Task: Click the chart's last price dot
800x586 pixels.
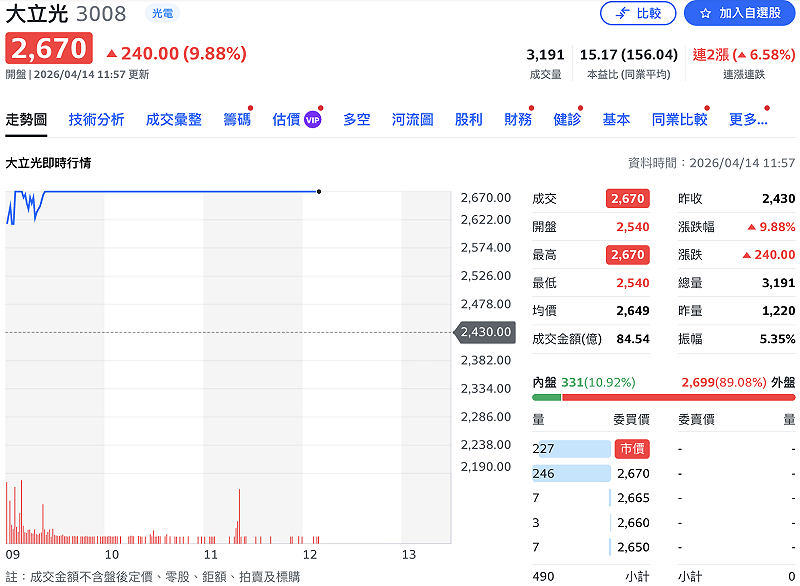Action: 318,191
